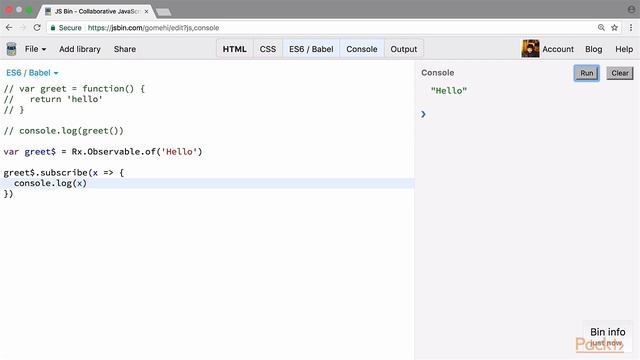Toggle the ES6 / Babel panel
The height and width of the screenshot is (360, 640).
click(311, 49)
